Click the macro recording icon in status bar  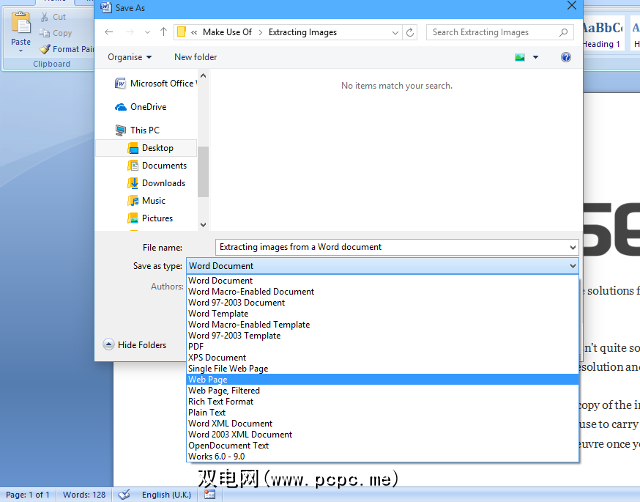tap(210, 495)
